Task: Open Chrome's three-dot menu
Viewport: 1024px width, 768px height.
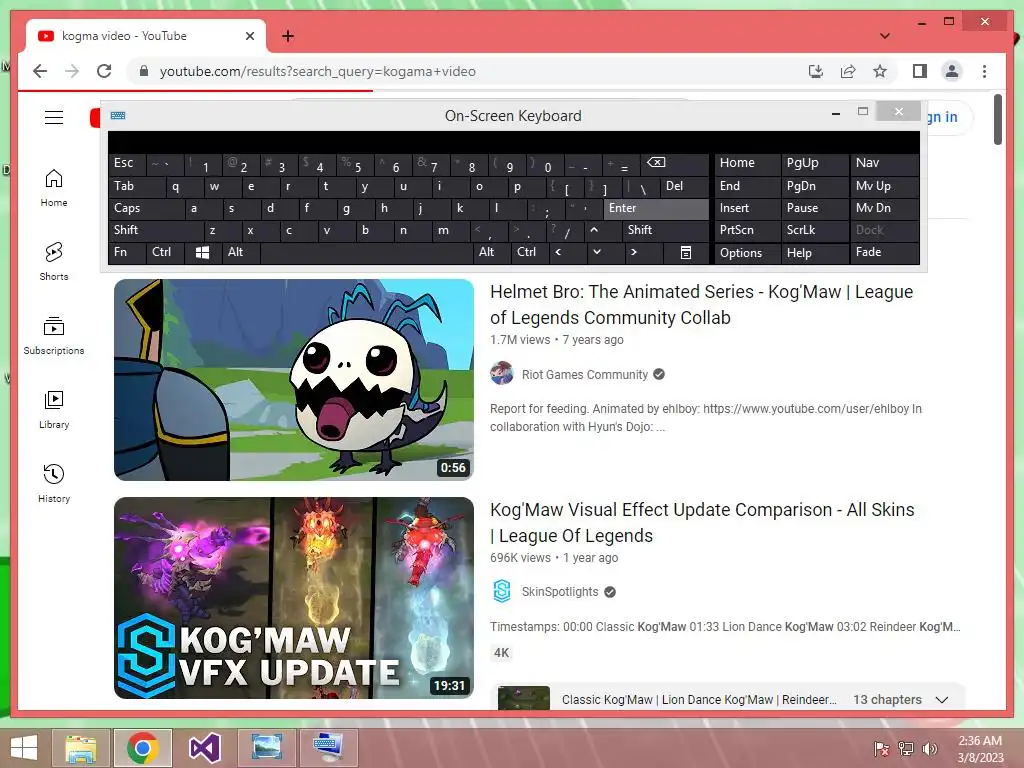Action: (984, 71)
